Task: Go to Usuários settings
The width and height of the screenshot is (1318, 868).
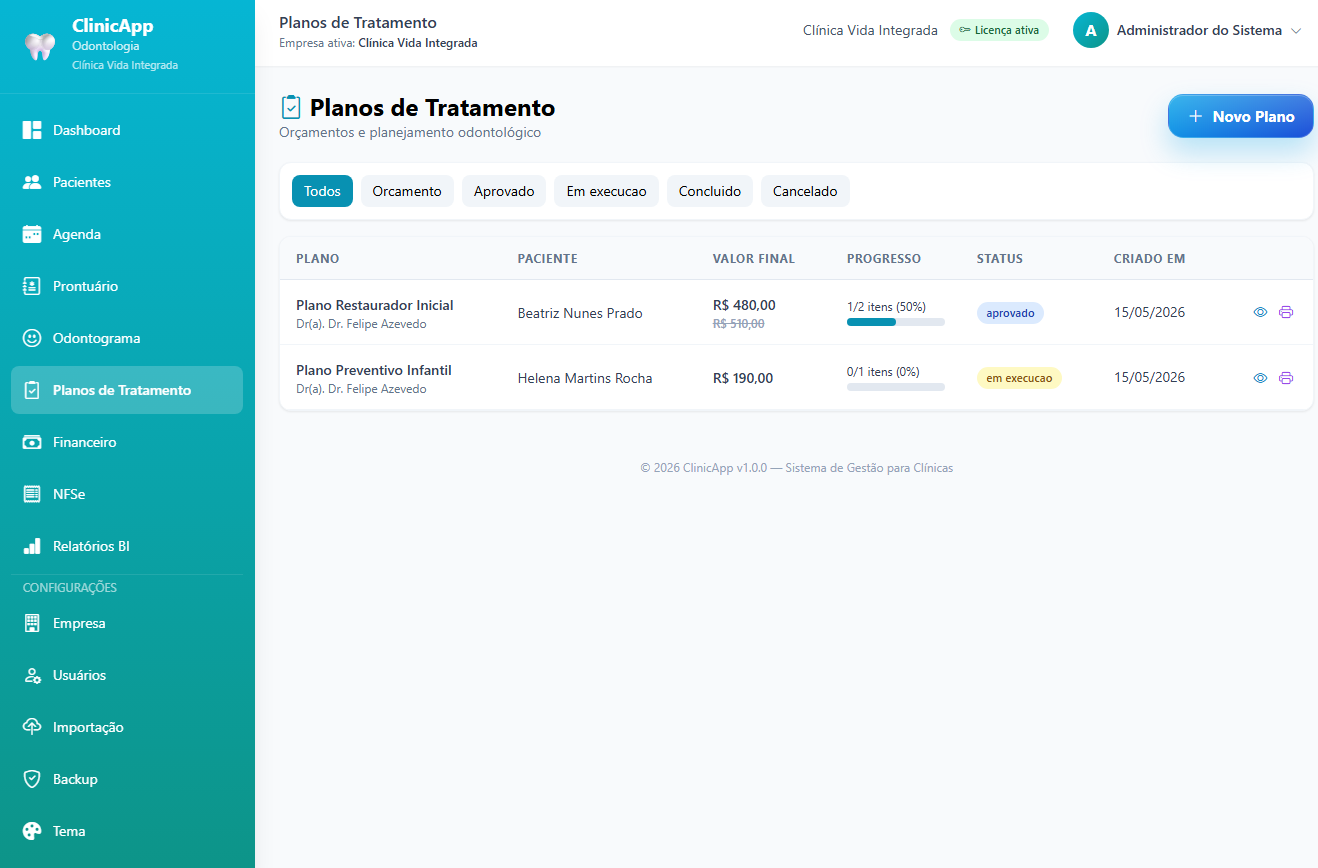Action: [127, 675]
